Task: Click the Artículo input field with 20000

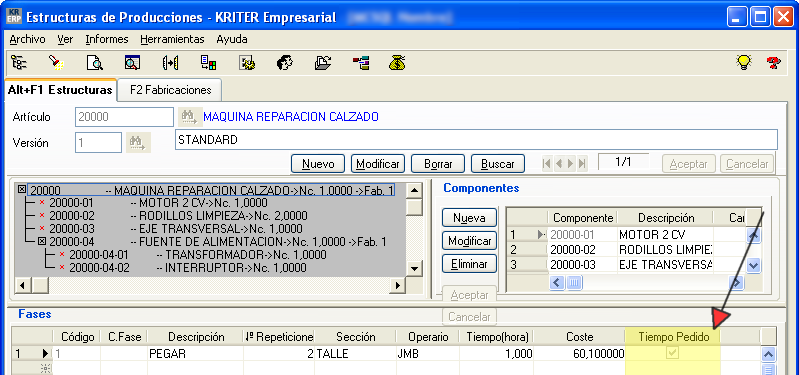Action: [124, 117]
